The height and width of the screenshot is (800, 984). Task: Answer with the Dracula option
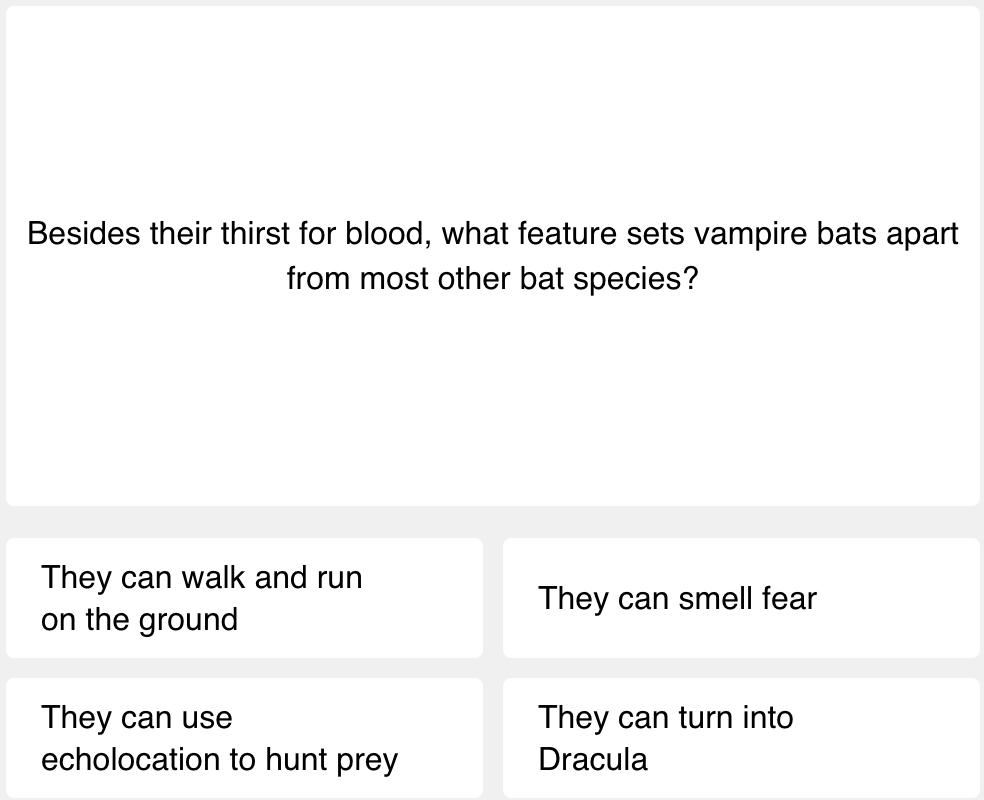741,738
